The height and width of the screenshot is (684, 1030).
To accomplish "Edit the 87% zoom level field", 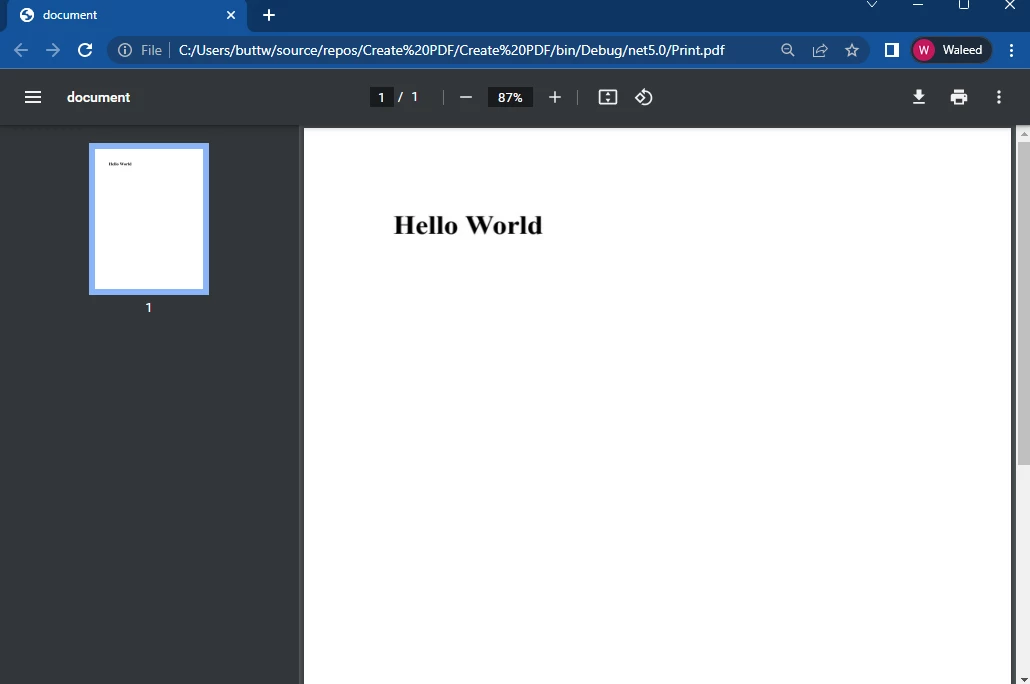I will click(x=510, y=97).
